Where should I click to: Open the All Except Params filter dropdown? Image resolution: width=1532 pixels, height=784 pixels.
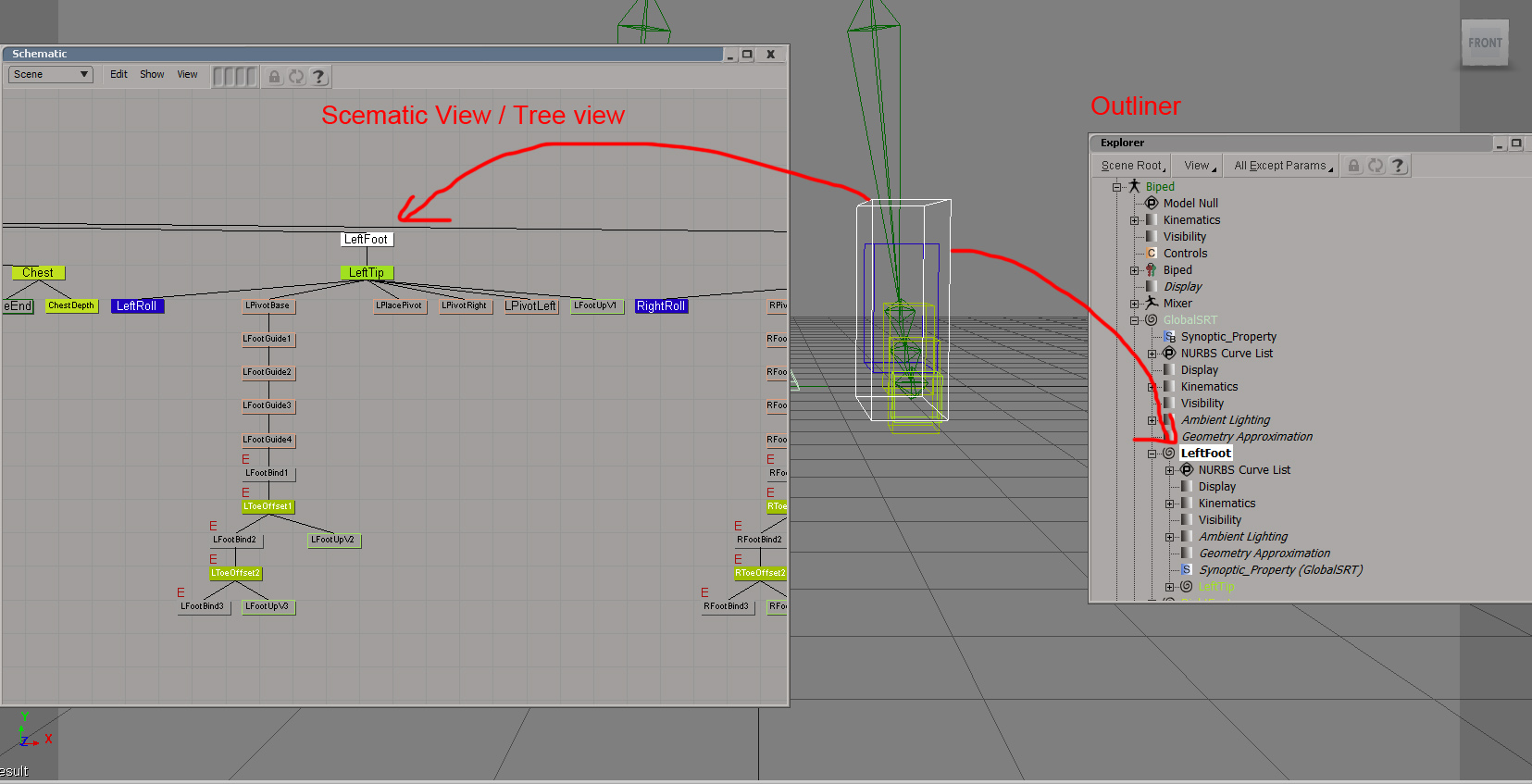(x=1283, y=166)
